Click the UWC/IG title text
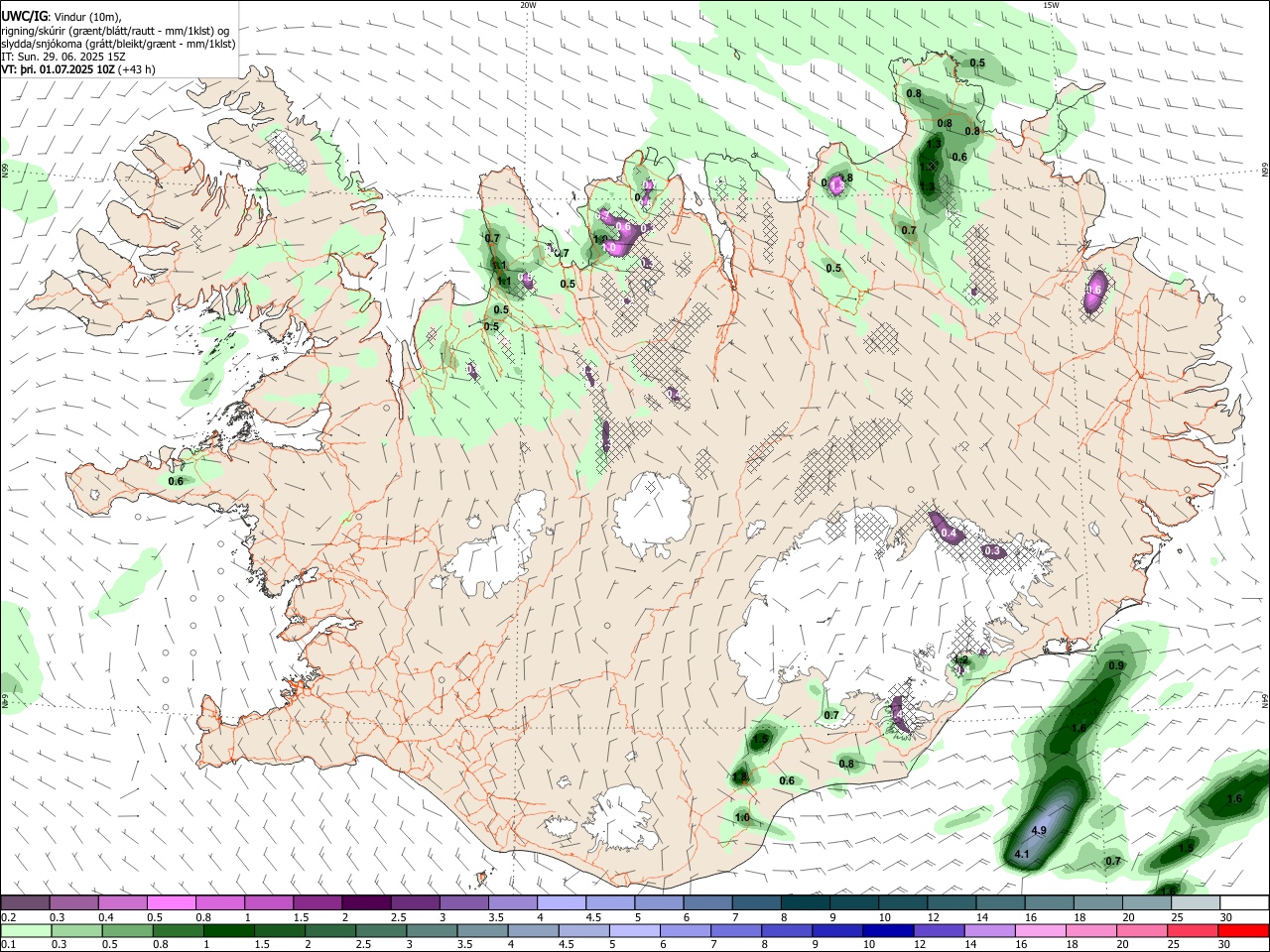Image resolution: width=1270 pixels, height=952 pixels. (24, 16)
